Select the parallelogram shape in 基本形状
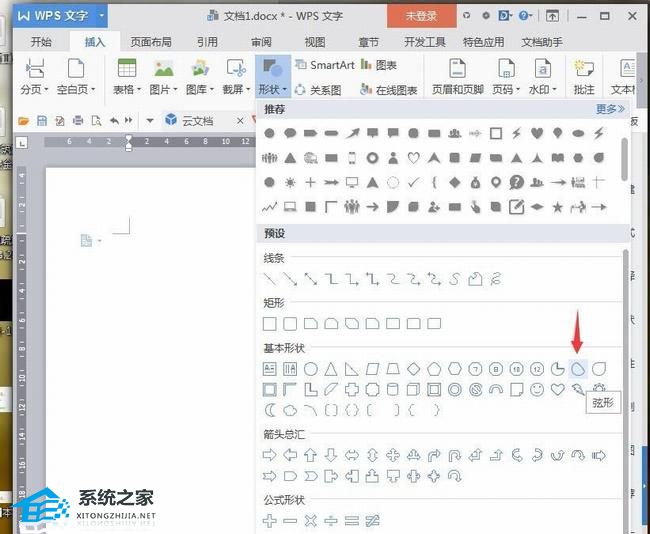This screenshot has height=534, width=650. (x=372, y=369)
